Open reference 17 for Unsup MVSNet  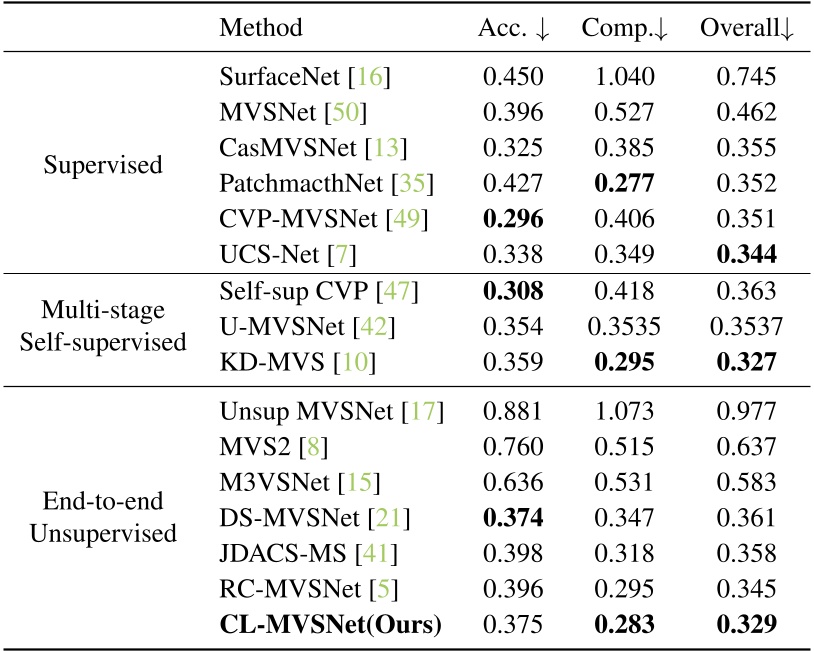pos(423,411)
